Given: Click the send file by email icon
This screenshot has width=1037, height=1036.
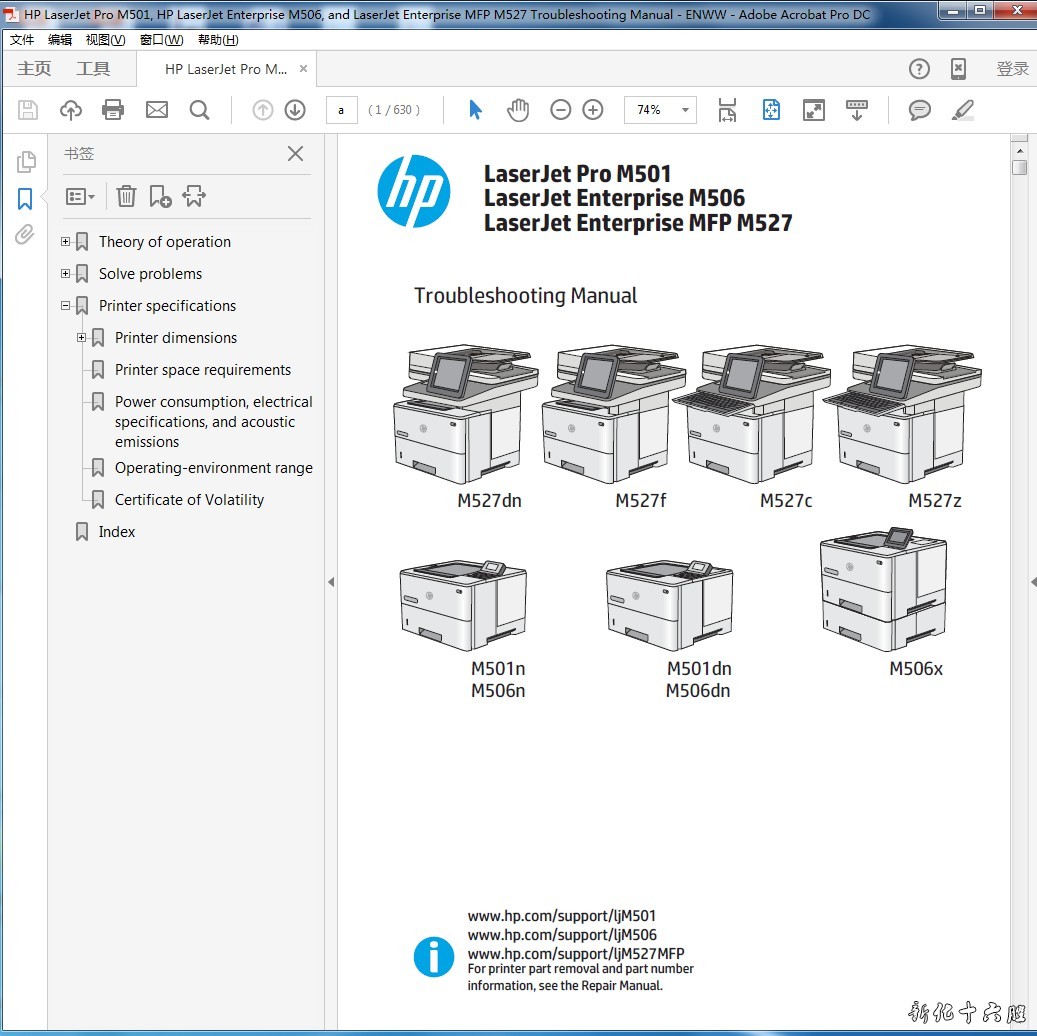Looking at the screenshot, I should [x=157, y=110].
